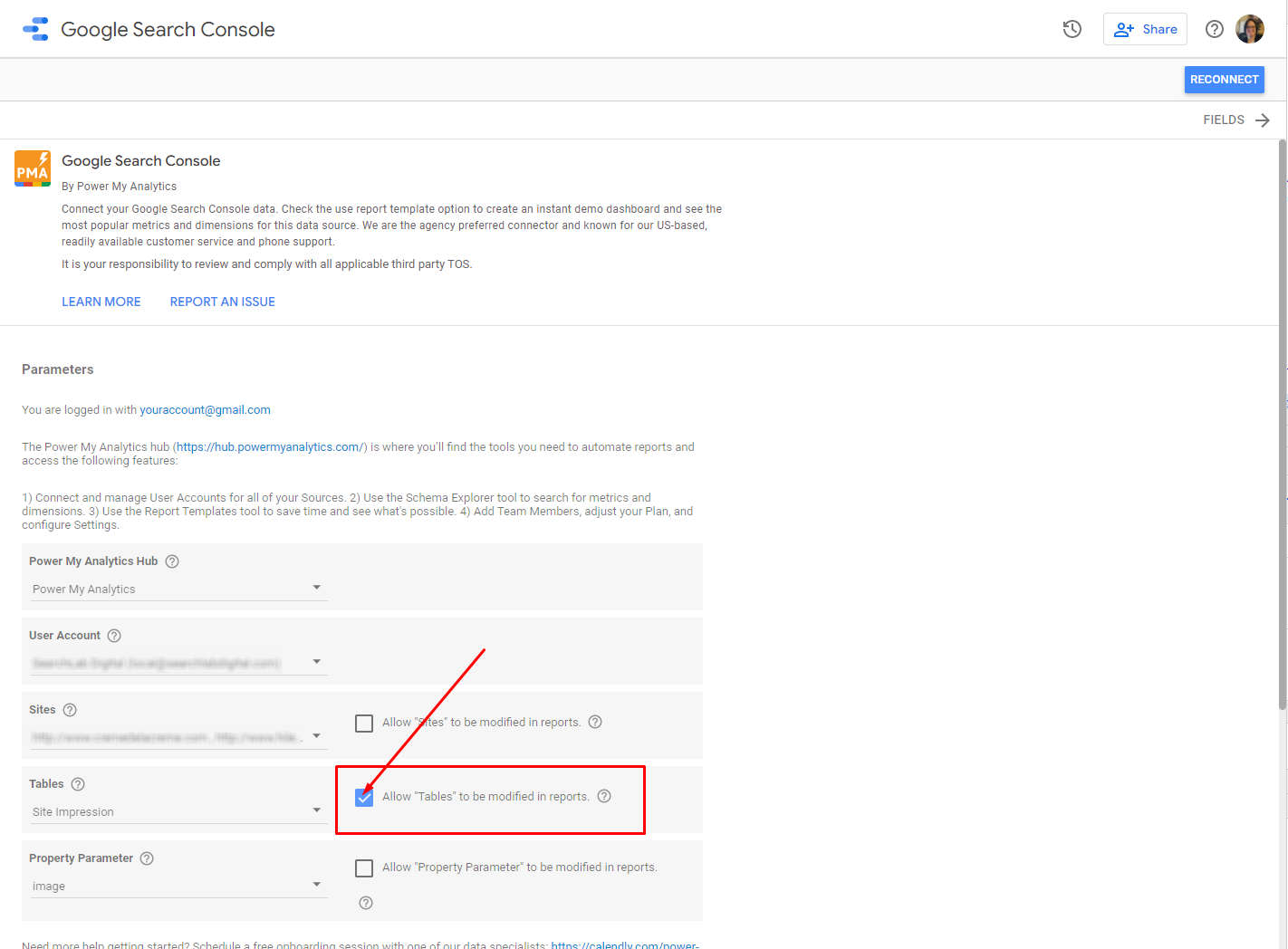Open the LEARN MORE link
Image resolution: width=1288 pixels, height=949 pixels.
pos(101,302)
